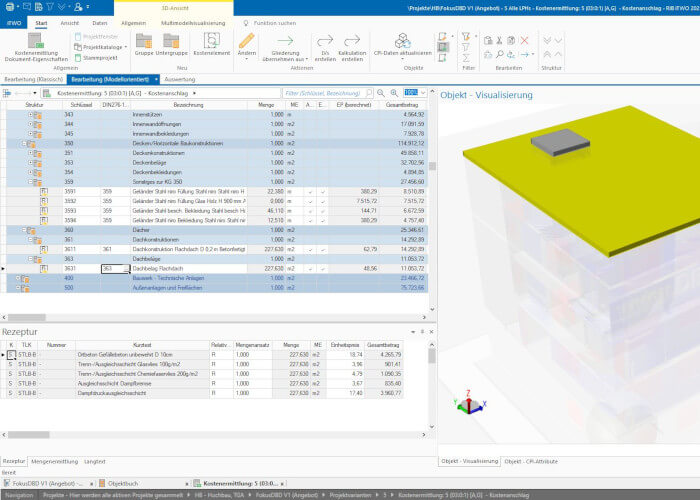Switch to Bearbeitung (Klassisch) tab

tap(33, 79)
